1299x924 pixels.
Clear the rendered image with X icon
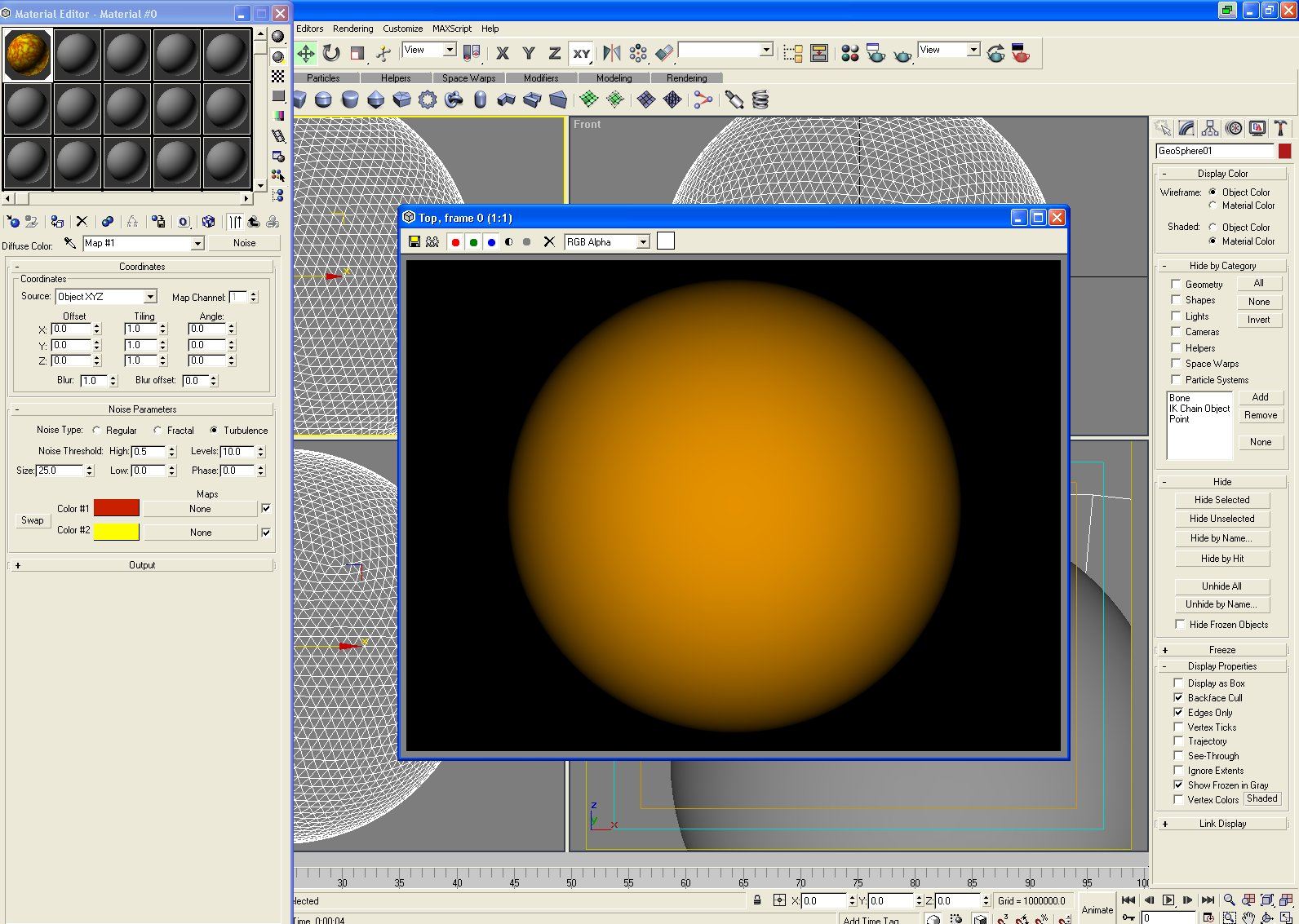(549, 241)
